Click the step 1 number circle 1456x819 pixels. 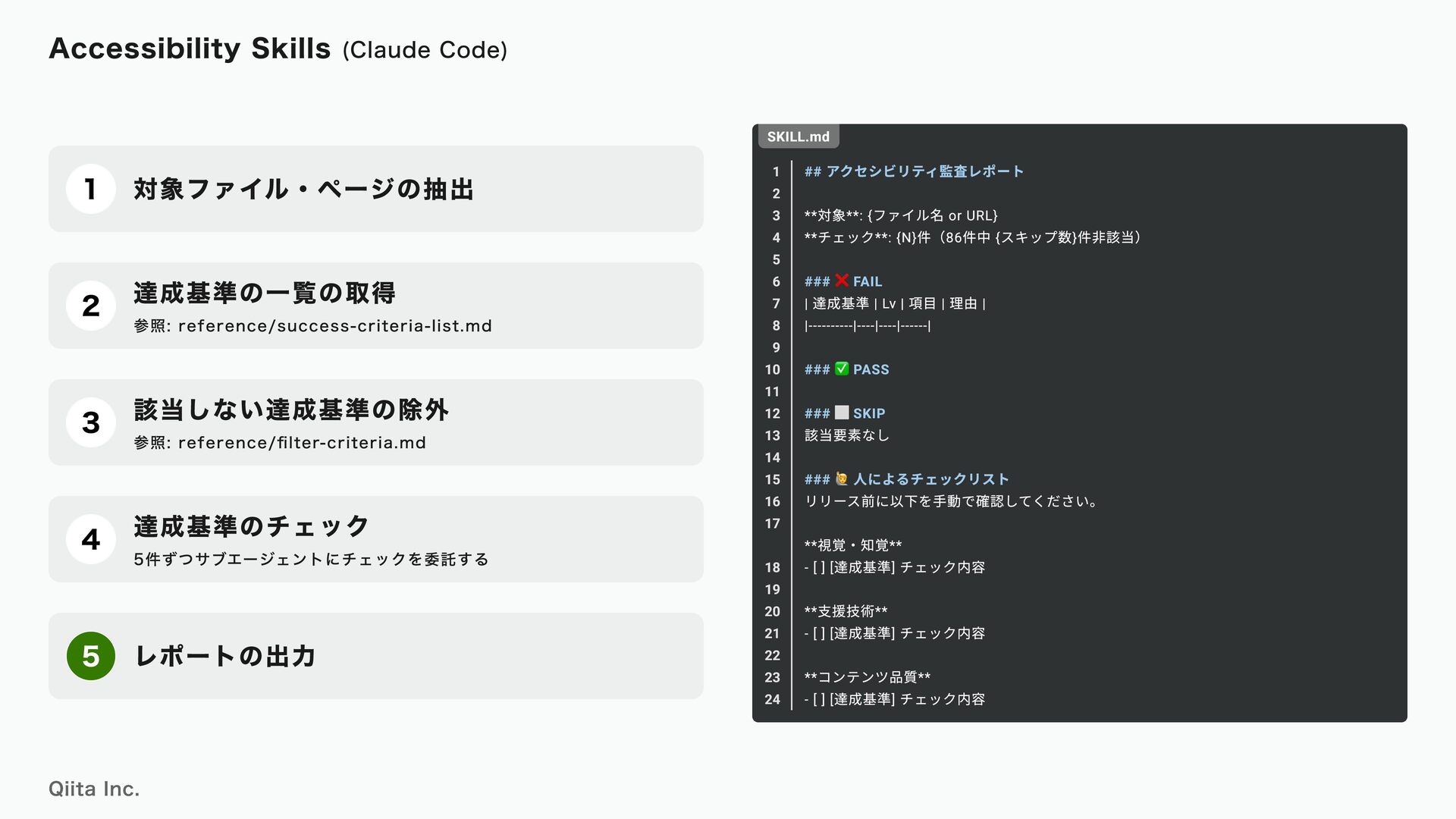(90, 189)
